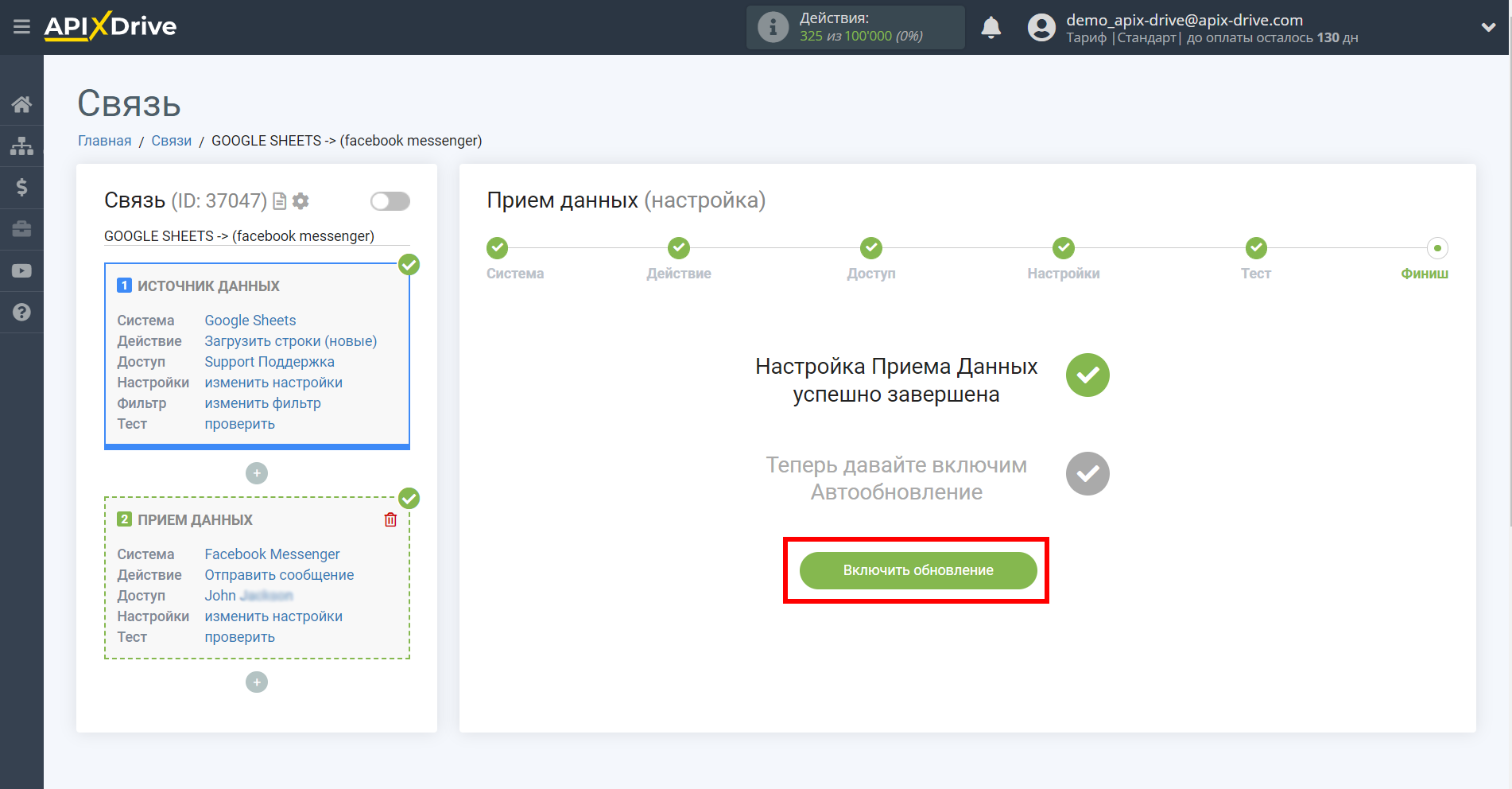Viewport: 1512px width, 789px height.
Task: Click the actions counter 325 из 100'000
Action: click(x=861, y=36)
